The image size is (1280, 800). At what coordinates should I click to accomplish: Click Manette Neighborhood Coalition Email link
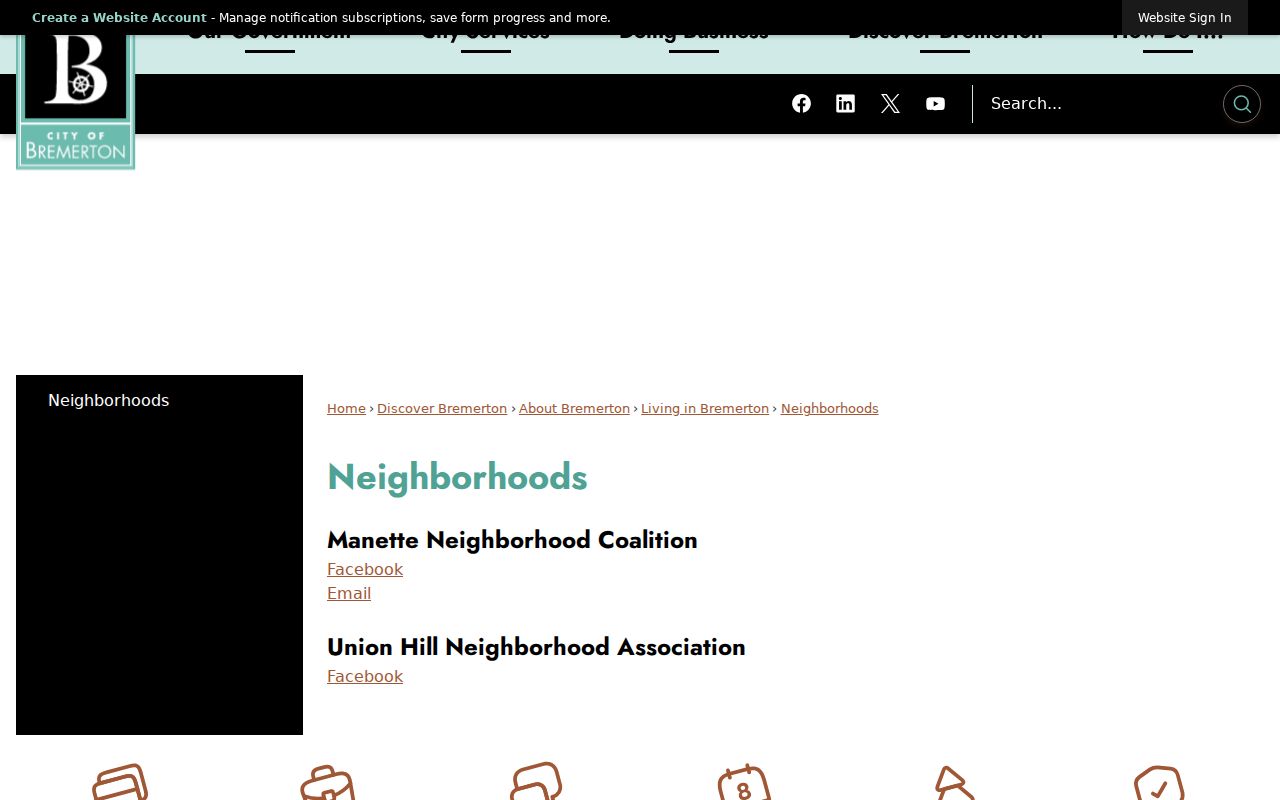(x=349, y=594)
